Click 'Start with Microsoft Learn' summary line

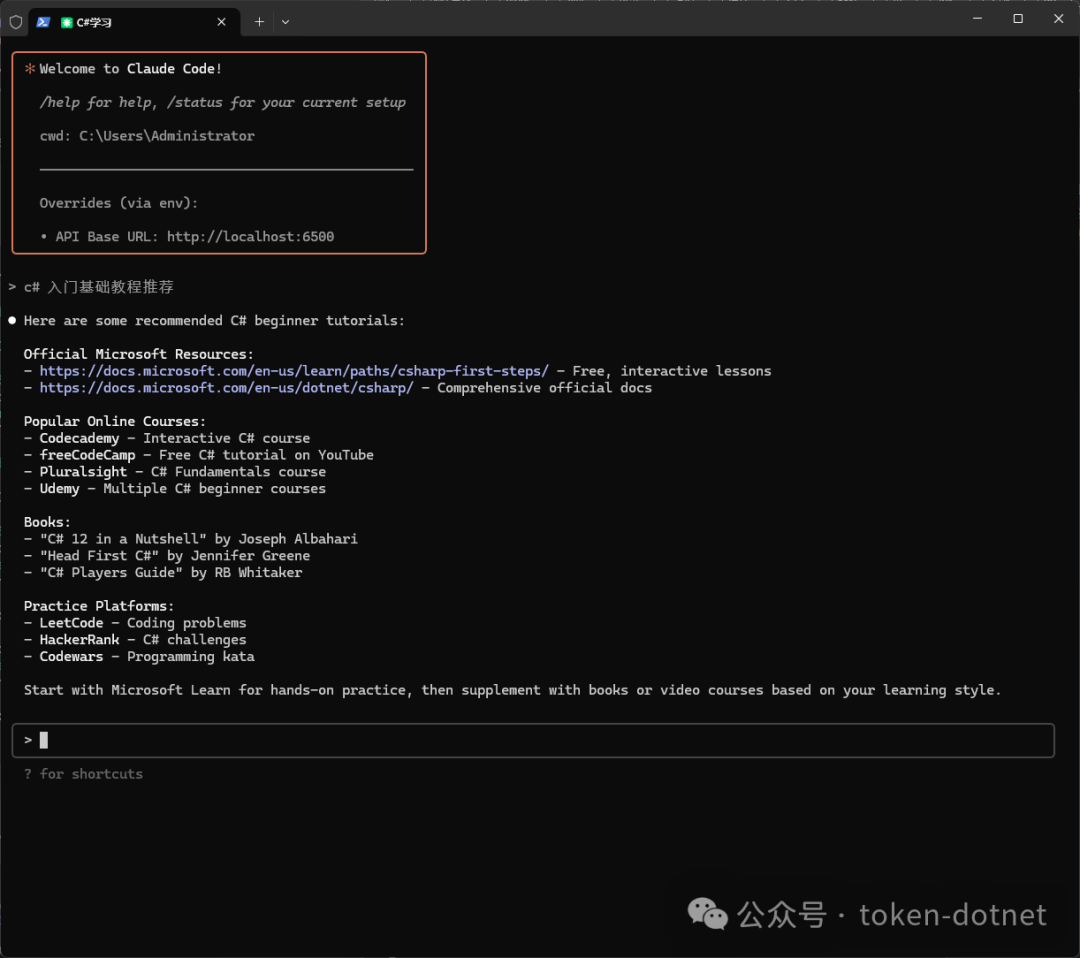tap(512, 690)
